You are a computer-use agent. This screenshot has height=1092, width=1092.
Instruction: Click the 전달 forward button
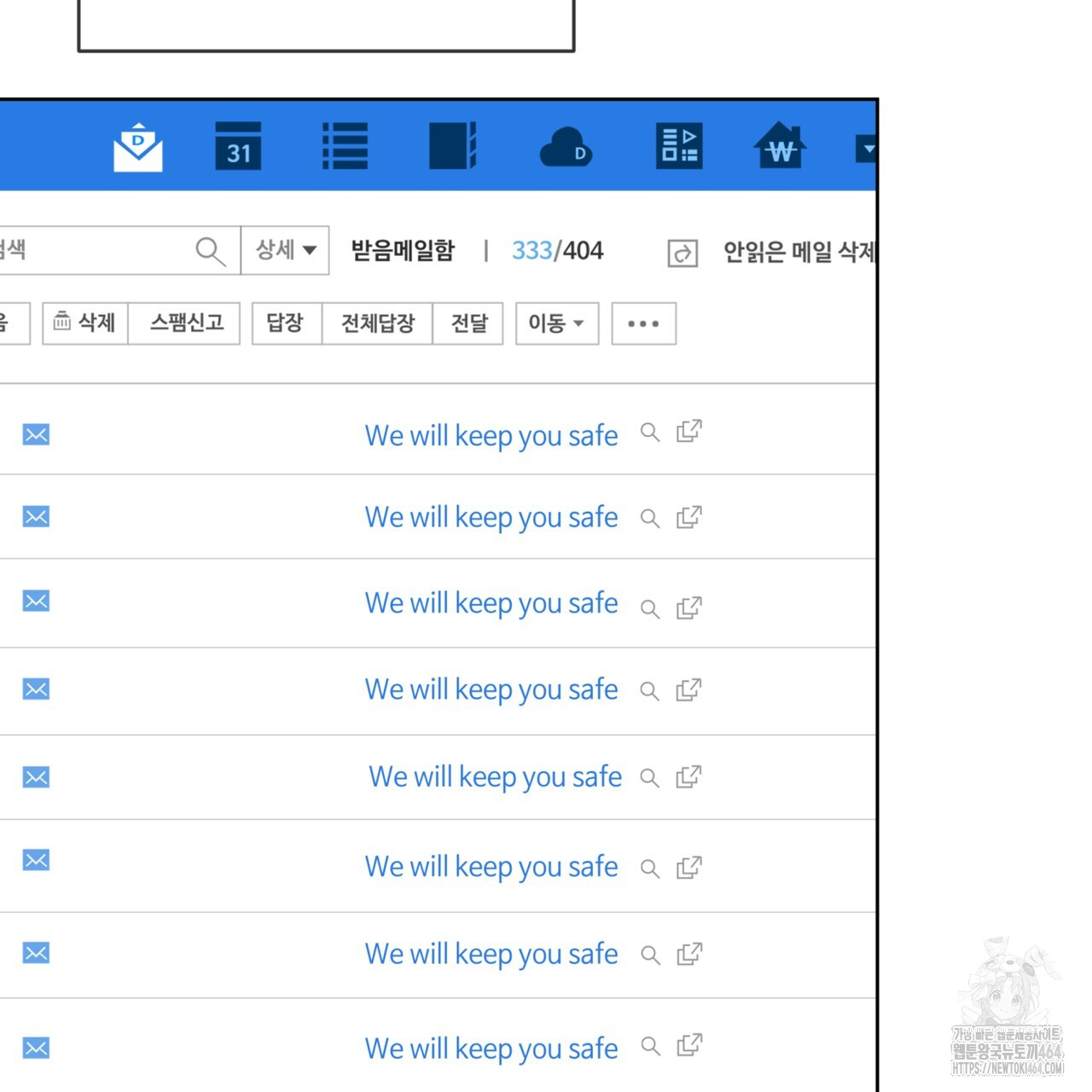tap(468, 323)
